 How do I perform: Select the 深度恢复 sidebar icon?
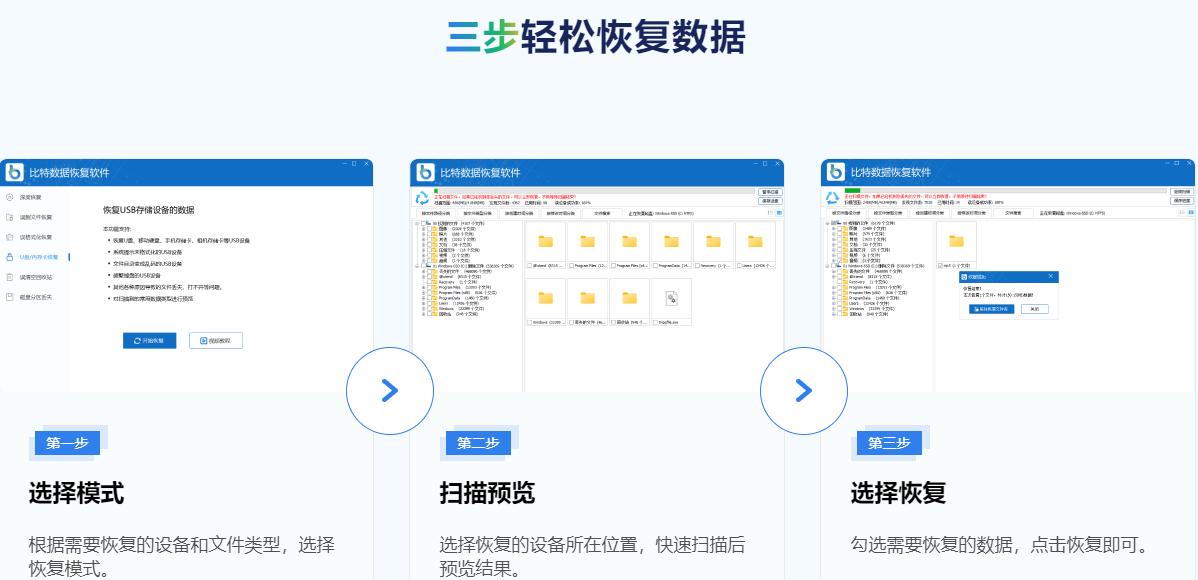point(9,197)
